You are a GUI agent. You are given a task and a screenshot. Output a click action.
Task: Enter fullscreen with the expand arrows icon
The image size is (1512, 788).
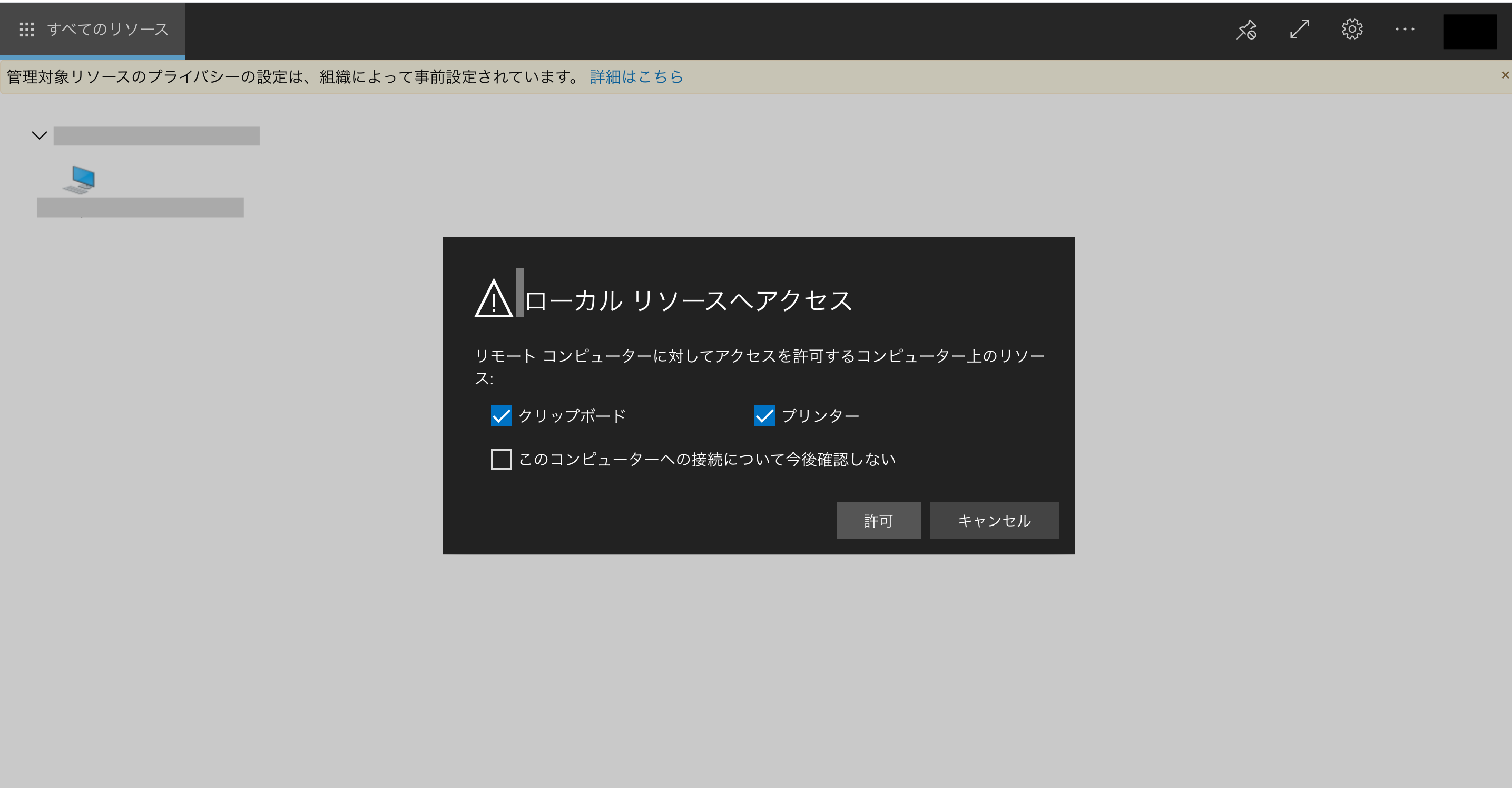pos(1300,29)
